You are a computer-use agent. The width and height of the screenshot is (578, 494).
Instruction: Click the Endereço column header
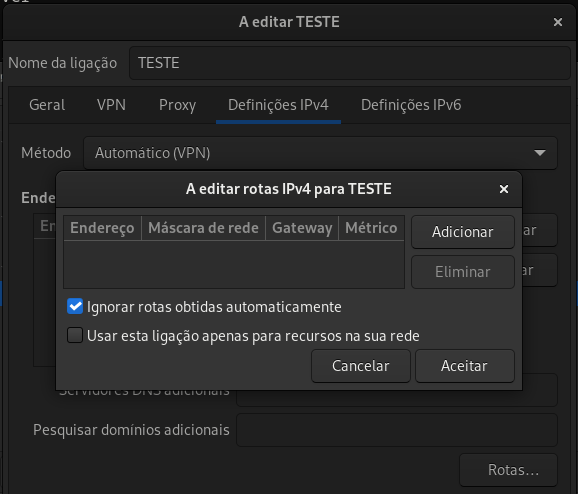(102, 228)
